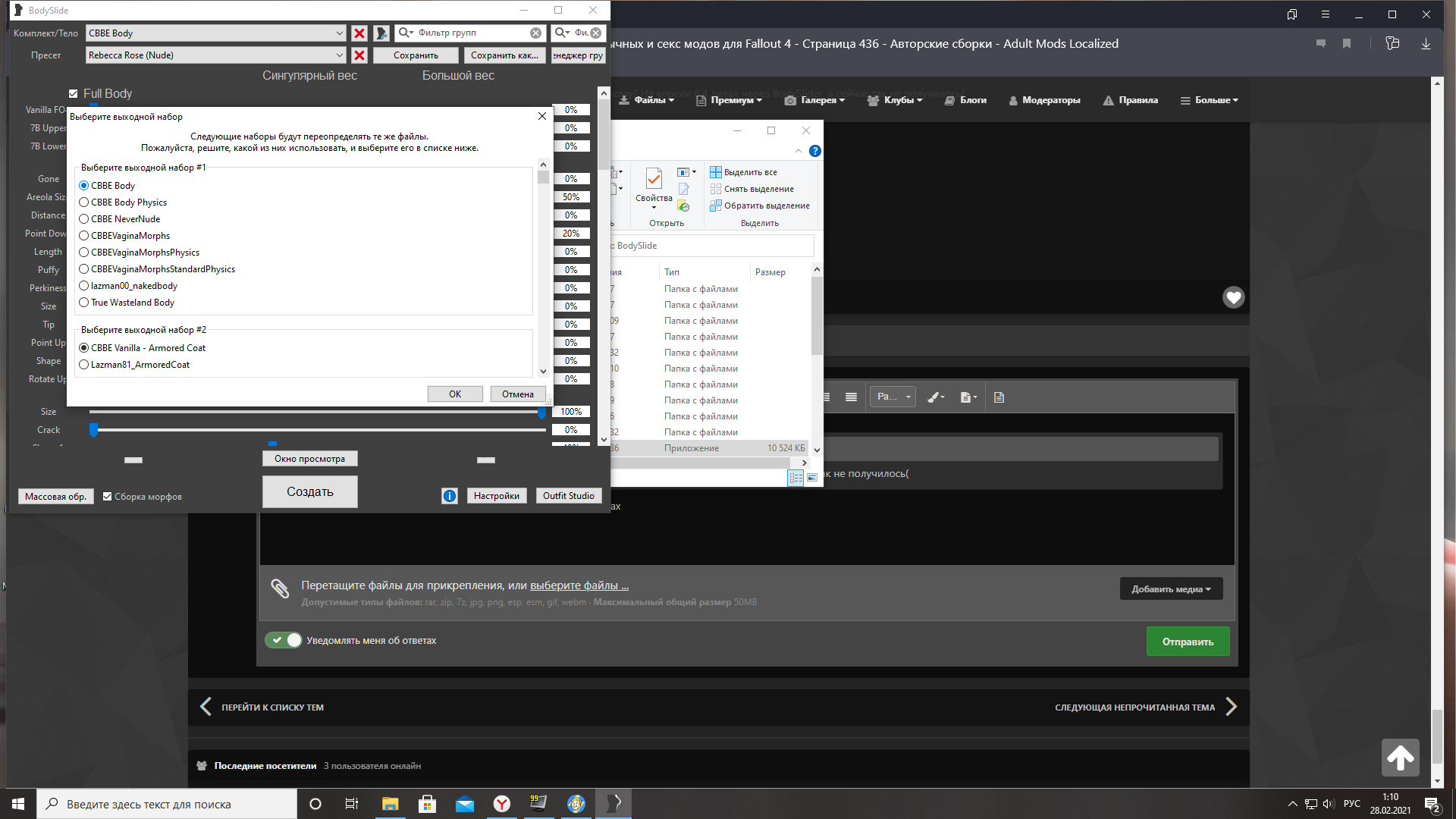This screenshot has width=1456, height=819.
Task: Uncheck the Build Morphs checkbox
Action: point(108,497)
